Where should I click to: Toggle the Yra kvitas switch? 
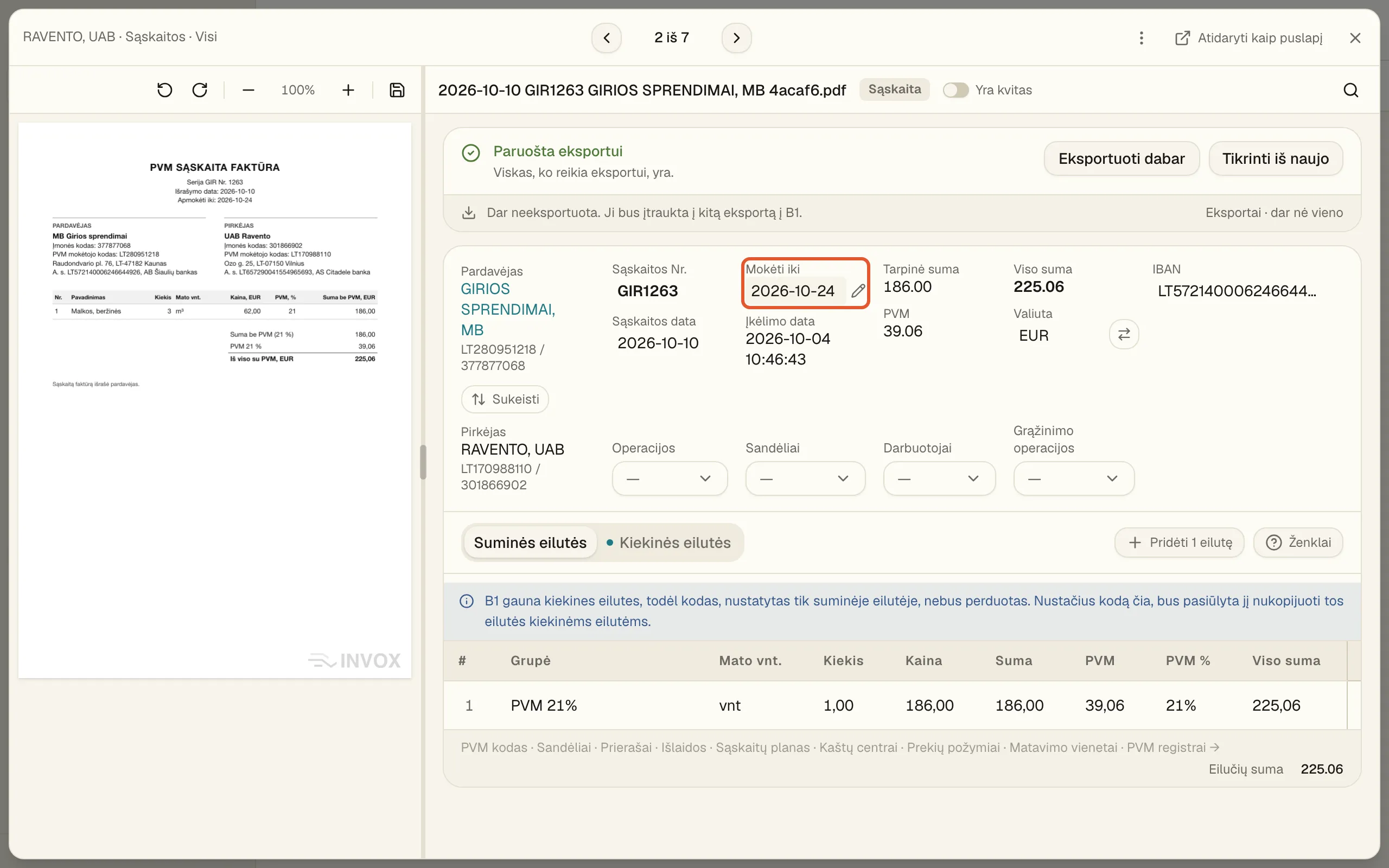click(955, 90)
